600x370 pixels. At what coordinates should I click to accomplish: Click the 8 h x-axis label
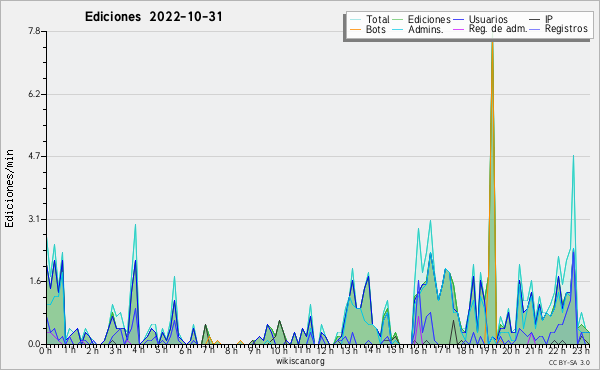click(232, 350)
